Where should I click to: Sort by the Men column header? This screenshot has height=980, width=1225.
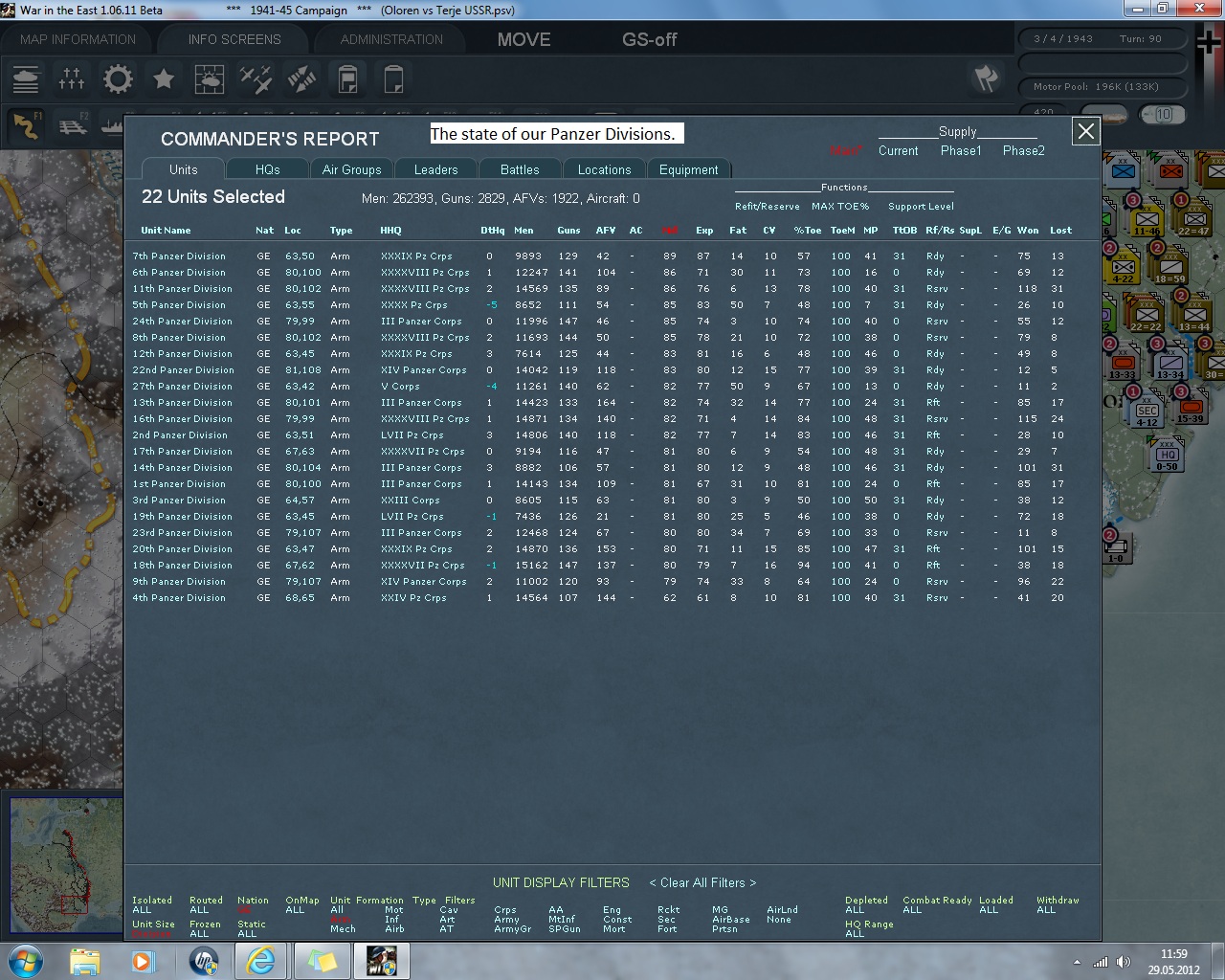523,230
